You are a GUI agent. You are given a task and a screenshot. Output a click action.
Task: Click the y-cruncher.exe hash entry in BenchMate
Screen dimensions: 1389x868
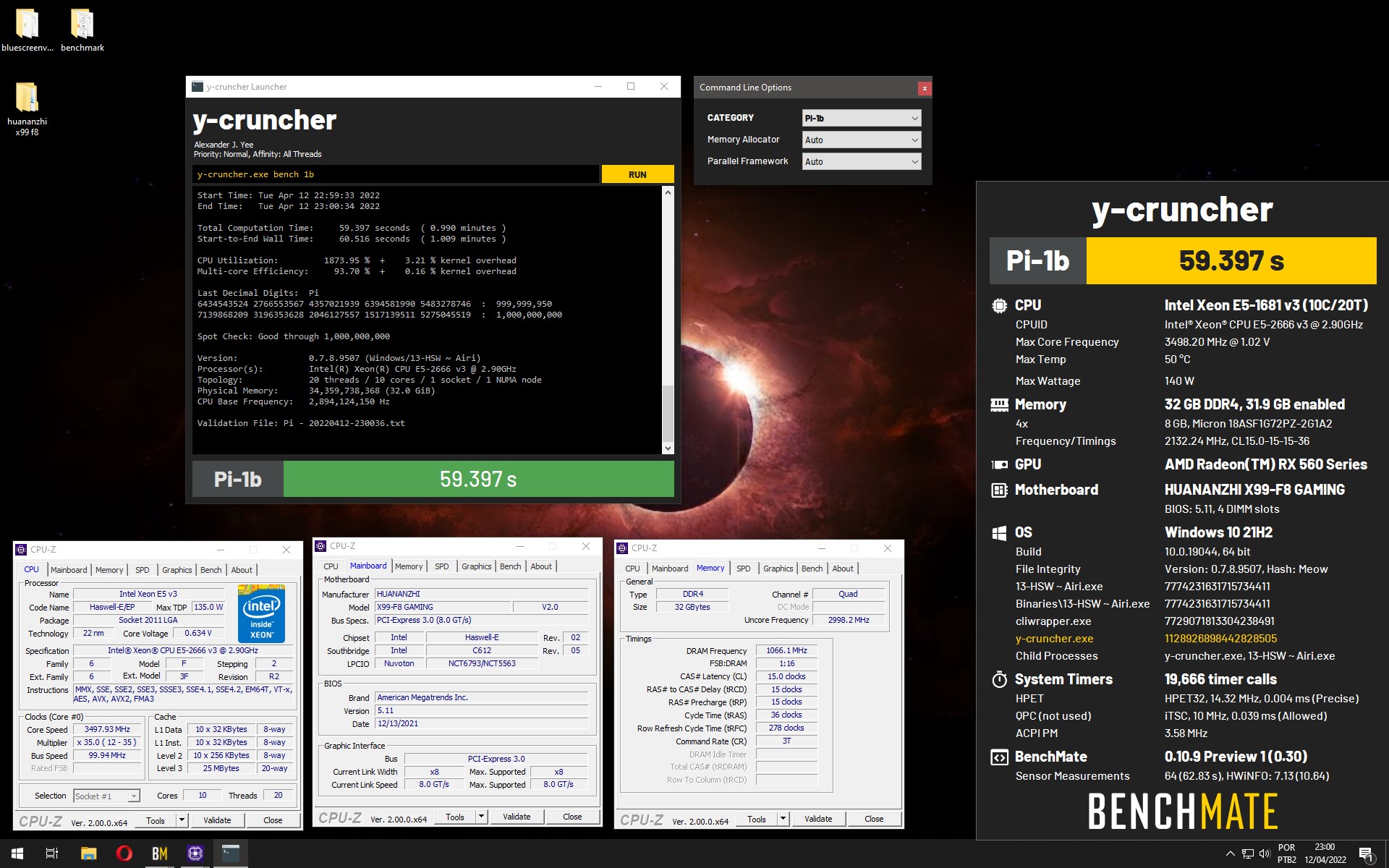pyautogui.click(x=1220, y=639)
